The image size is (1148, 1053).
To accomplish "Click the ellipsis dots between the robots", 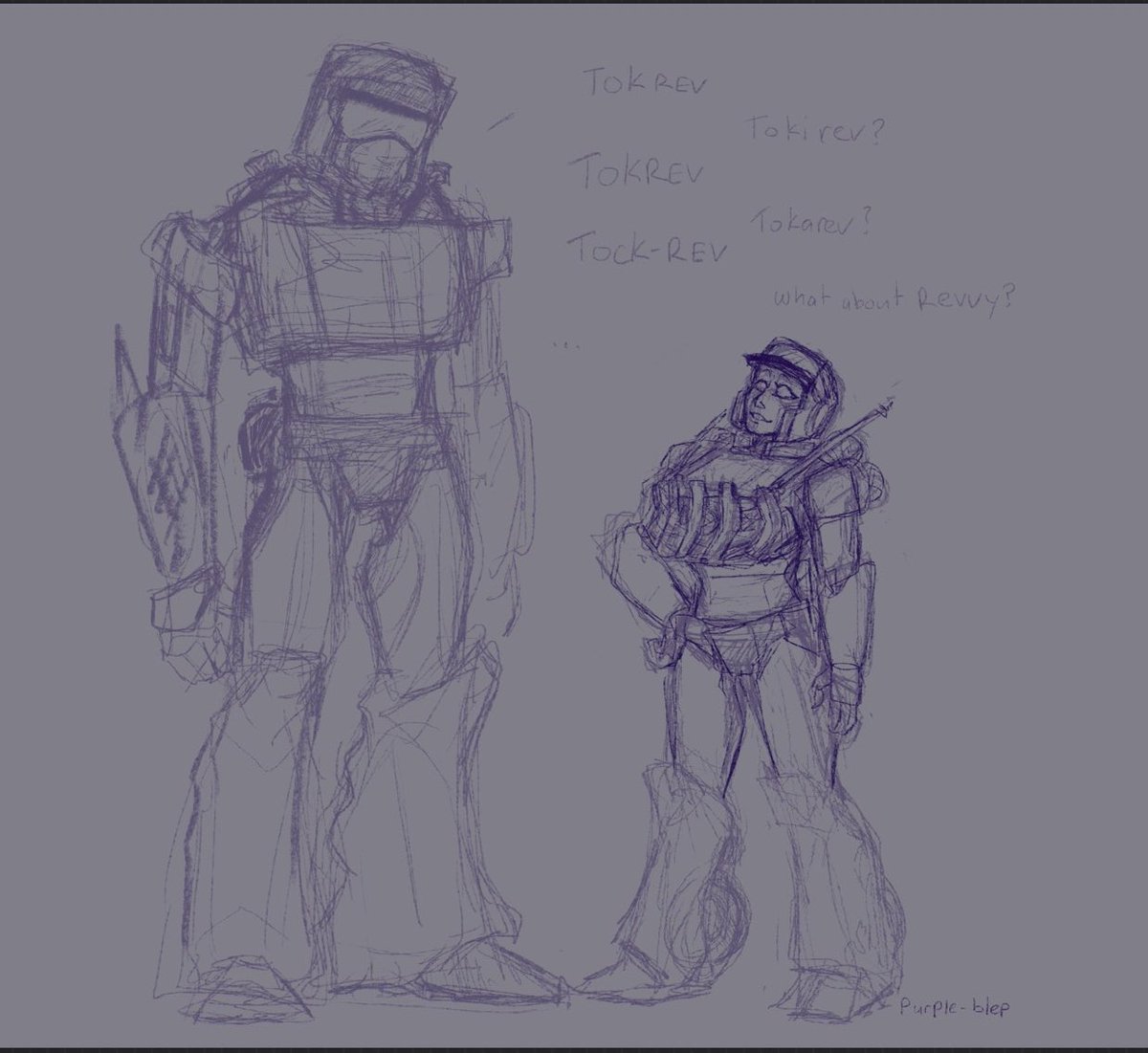I will pos(564,344).
